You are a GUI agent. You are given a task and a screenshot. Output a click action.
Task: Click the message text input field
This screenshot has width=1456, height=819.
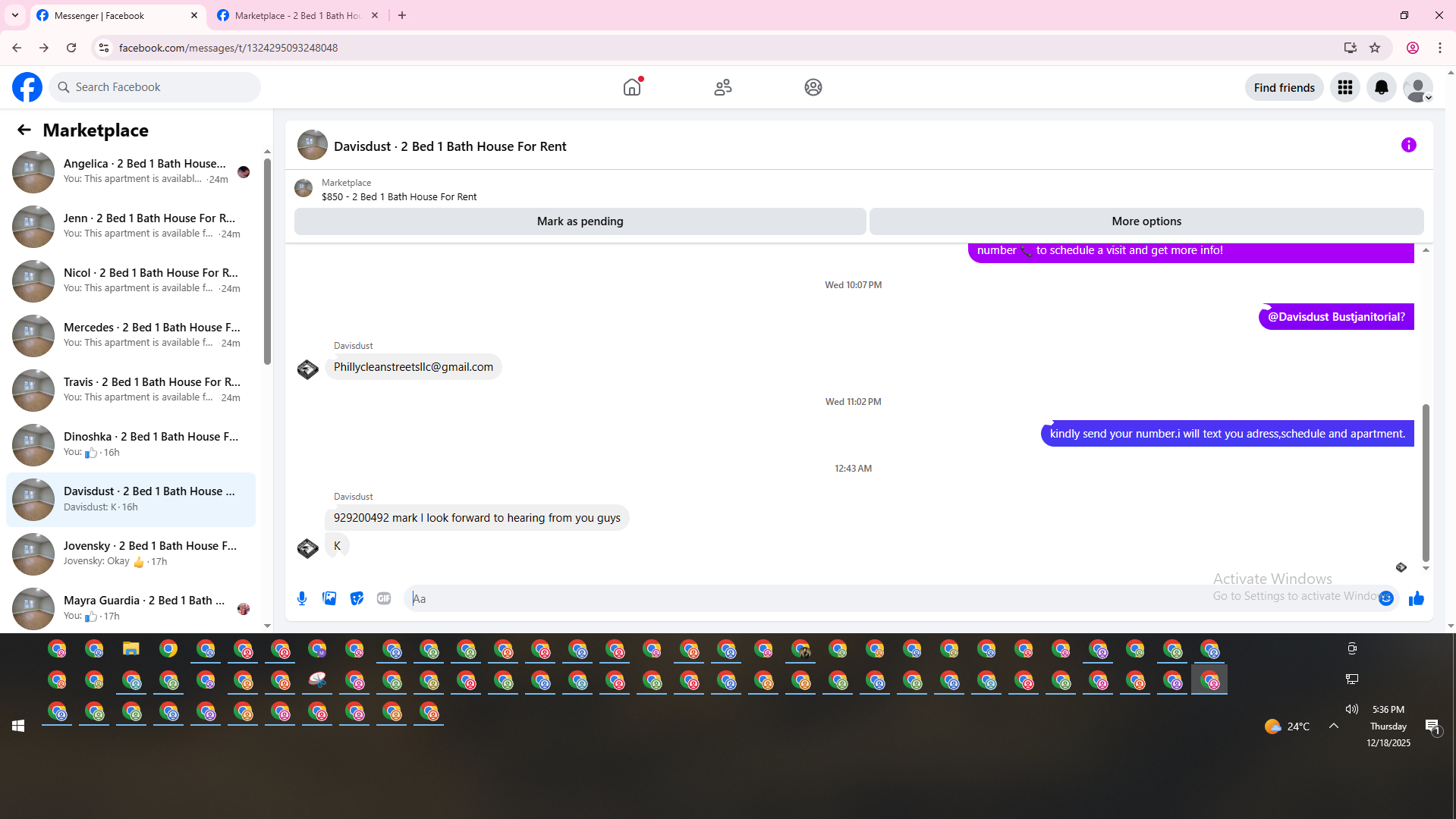tap(892, 598)
